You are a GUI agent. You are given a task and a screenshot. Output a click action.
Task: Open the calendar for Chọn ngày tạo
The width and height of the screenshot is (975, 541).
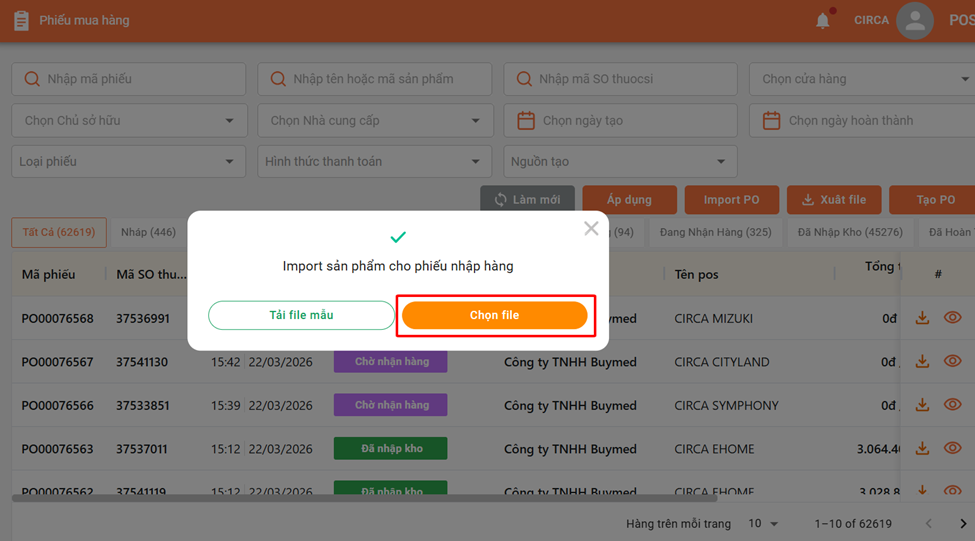(x=526, y=121)
